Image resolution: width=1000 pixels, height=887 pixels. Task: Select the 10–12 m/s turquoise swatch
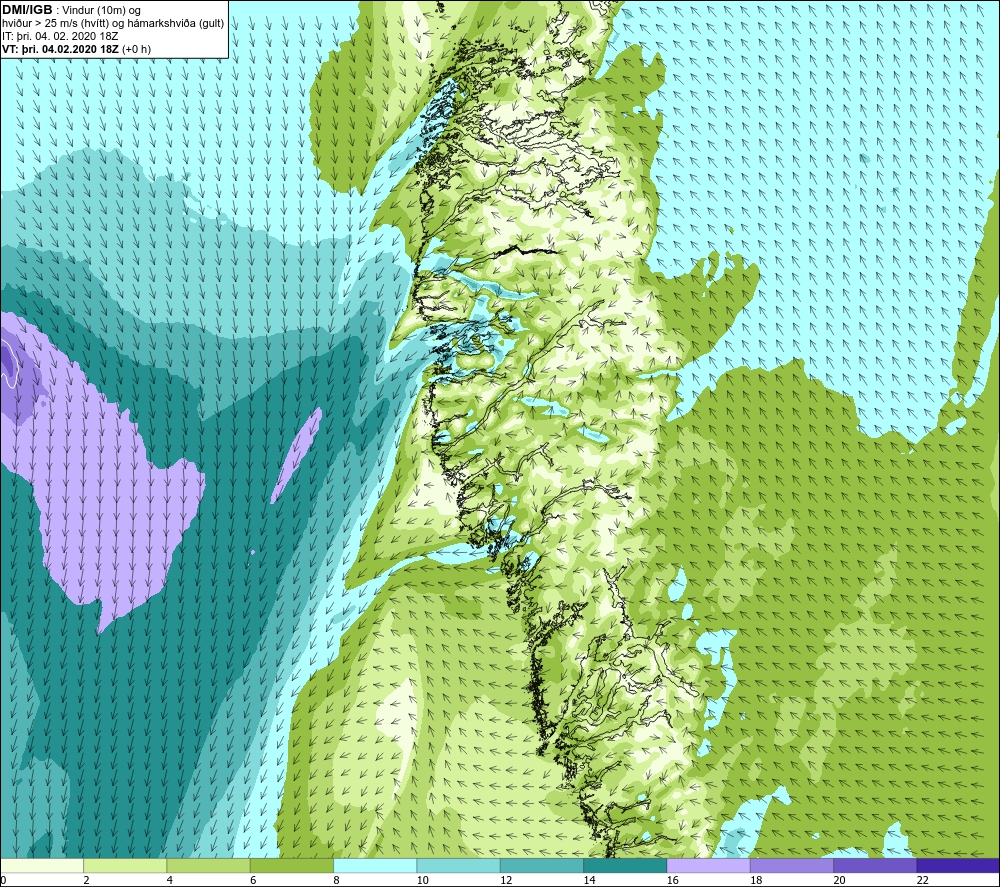459,865
